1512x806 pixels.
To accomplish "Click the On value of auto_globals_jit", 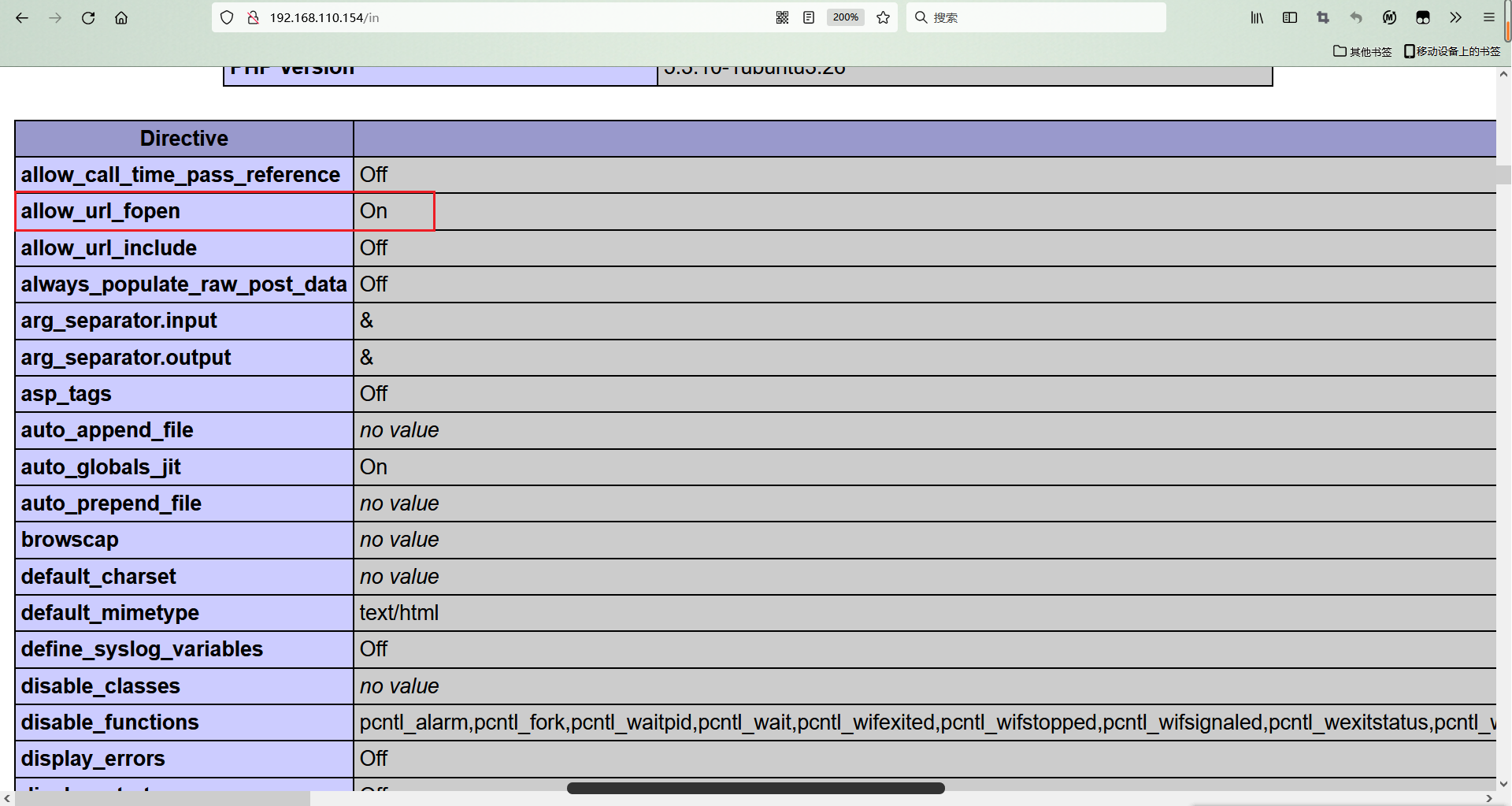I will 373,467.
